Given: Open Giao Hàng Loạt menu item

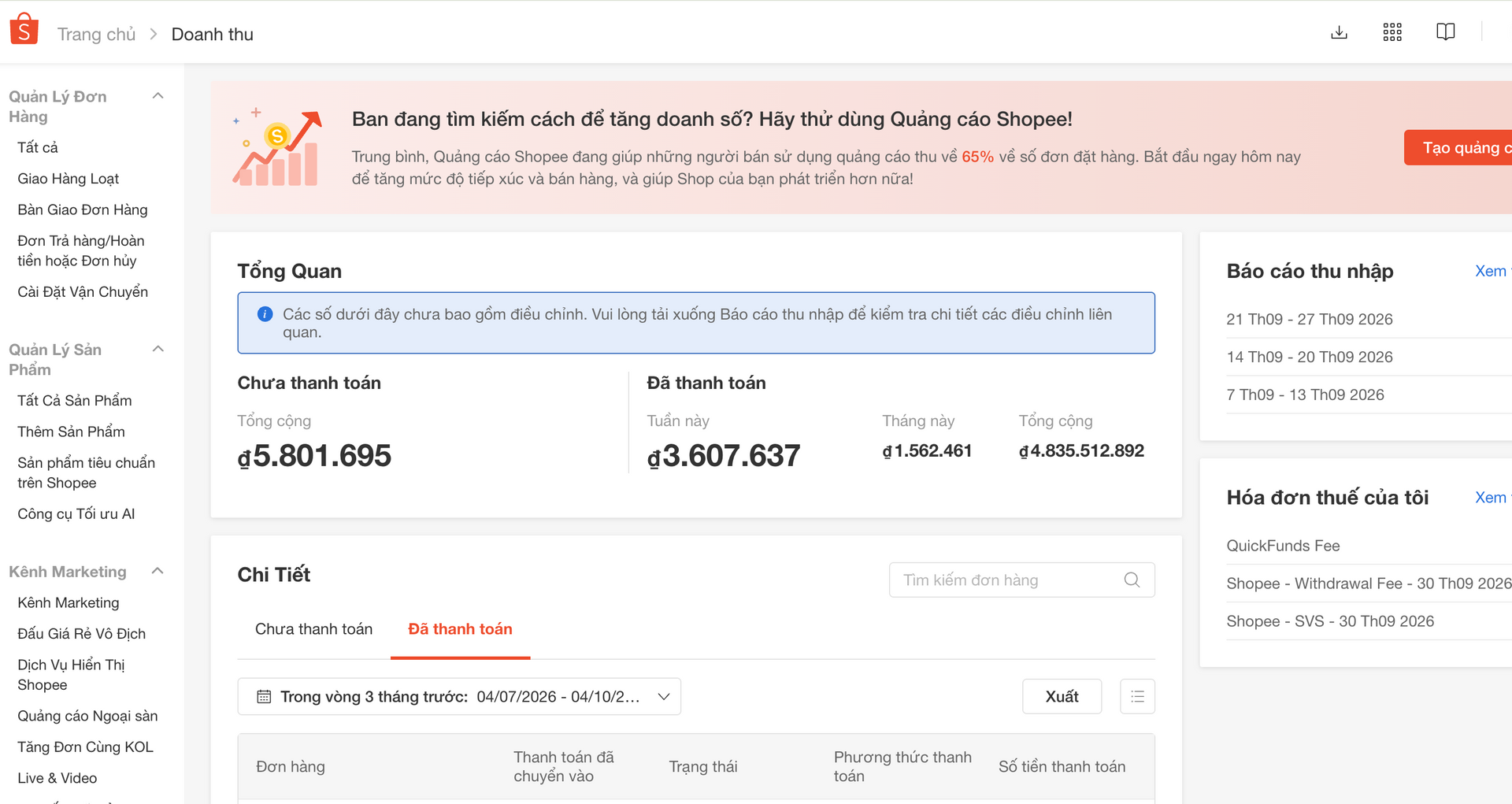Looking at the screenshot, I should click(68, 179).
